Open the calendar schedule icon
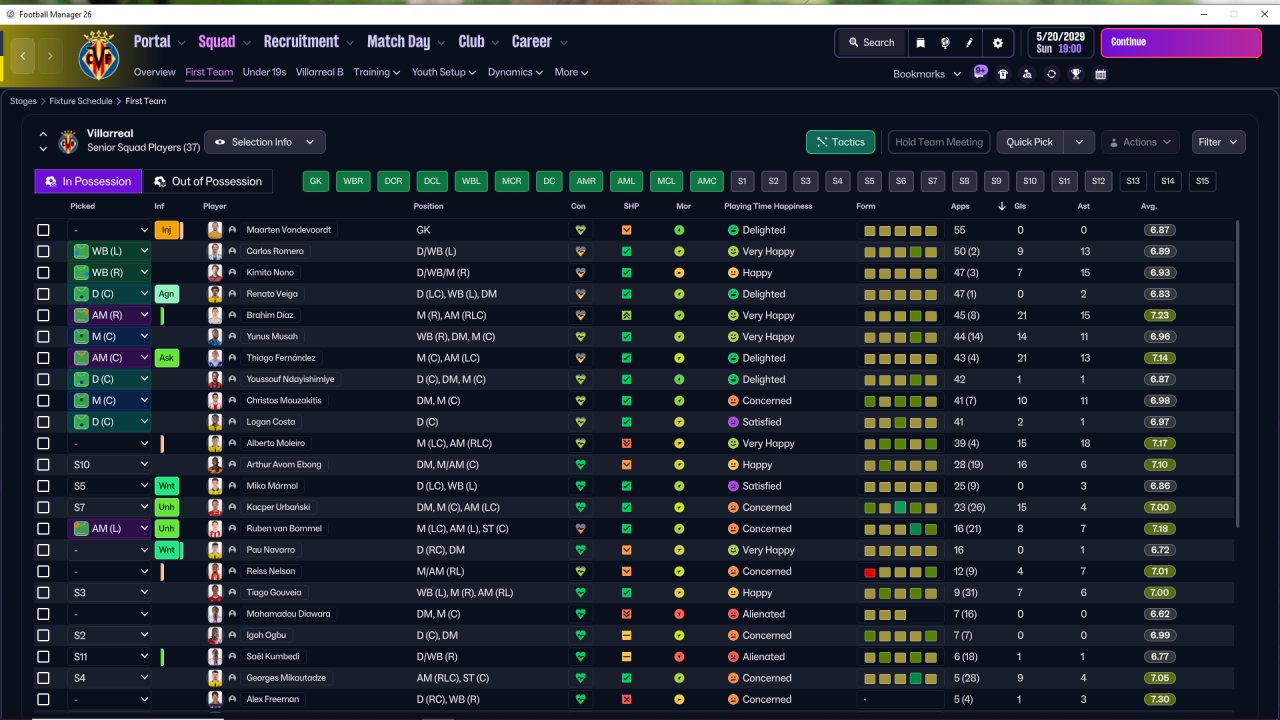Screen dimensions: 1280x720 (1100, 74)
